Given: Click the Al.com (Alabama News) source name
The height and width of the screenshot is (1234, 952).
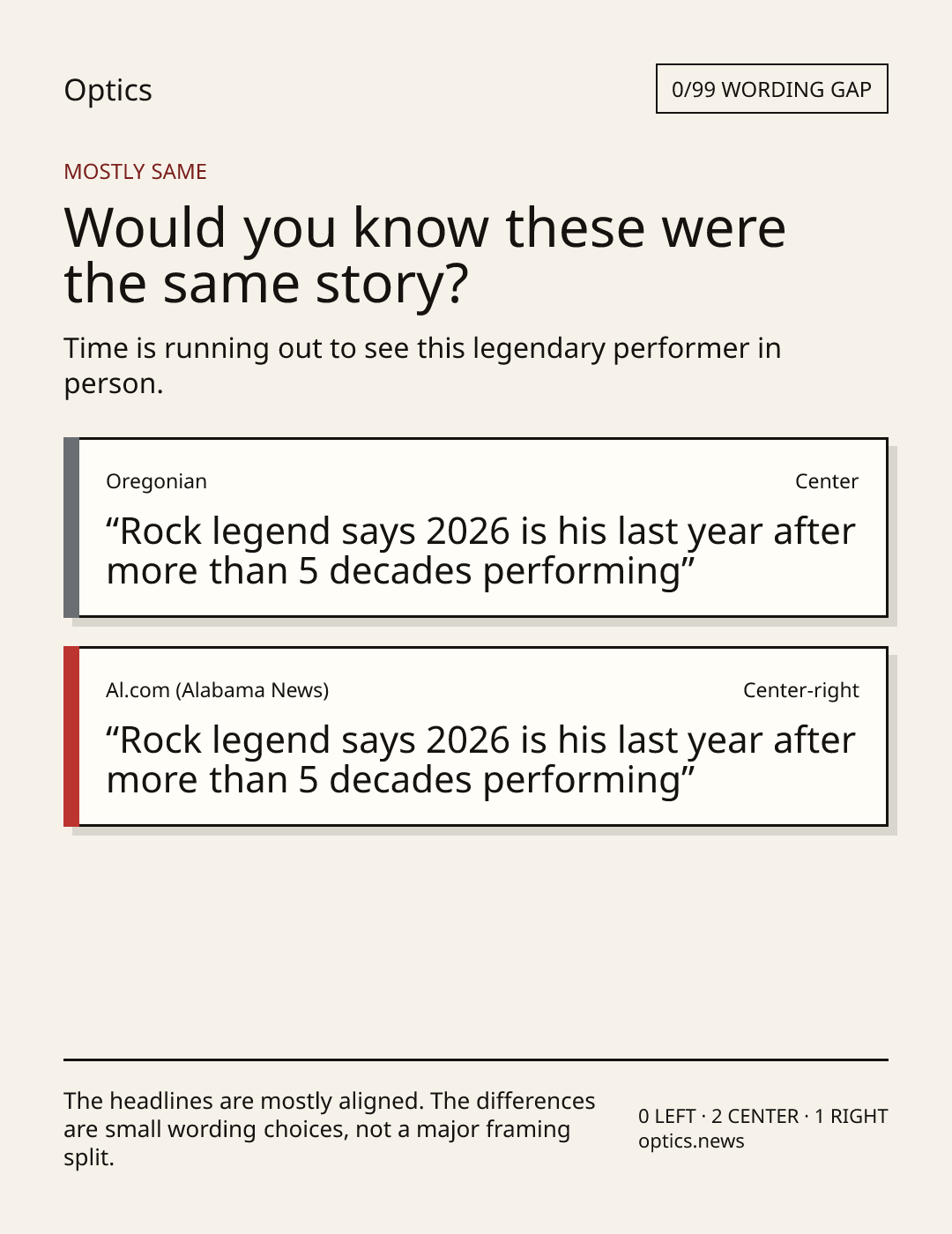Looking at the screenshot, I should (217, 690).
